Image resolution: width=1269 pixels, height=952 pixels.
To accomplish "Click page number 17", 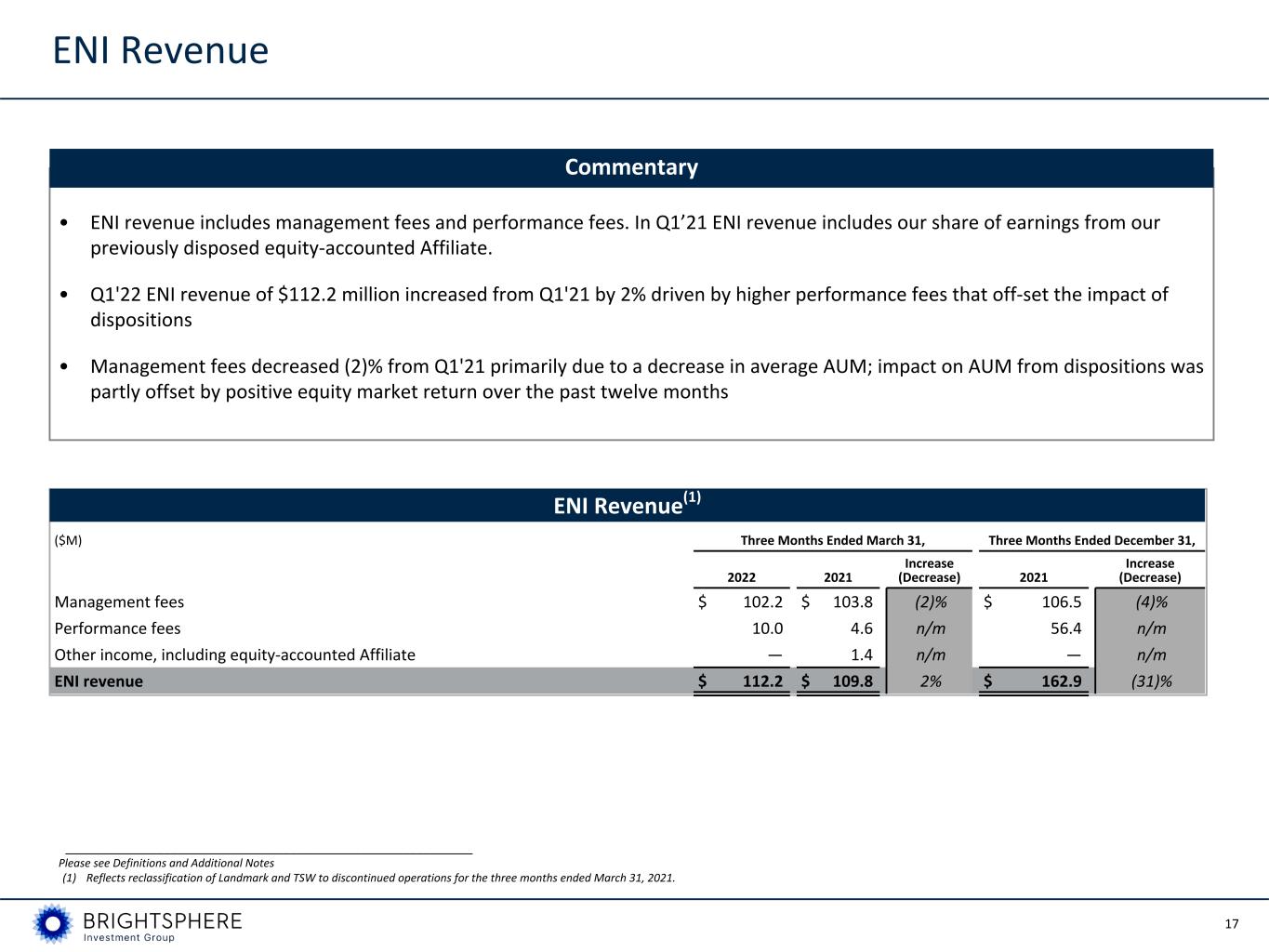I will 1232,923.
